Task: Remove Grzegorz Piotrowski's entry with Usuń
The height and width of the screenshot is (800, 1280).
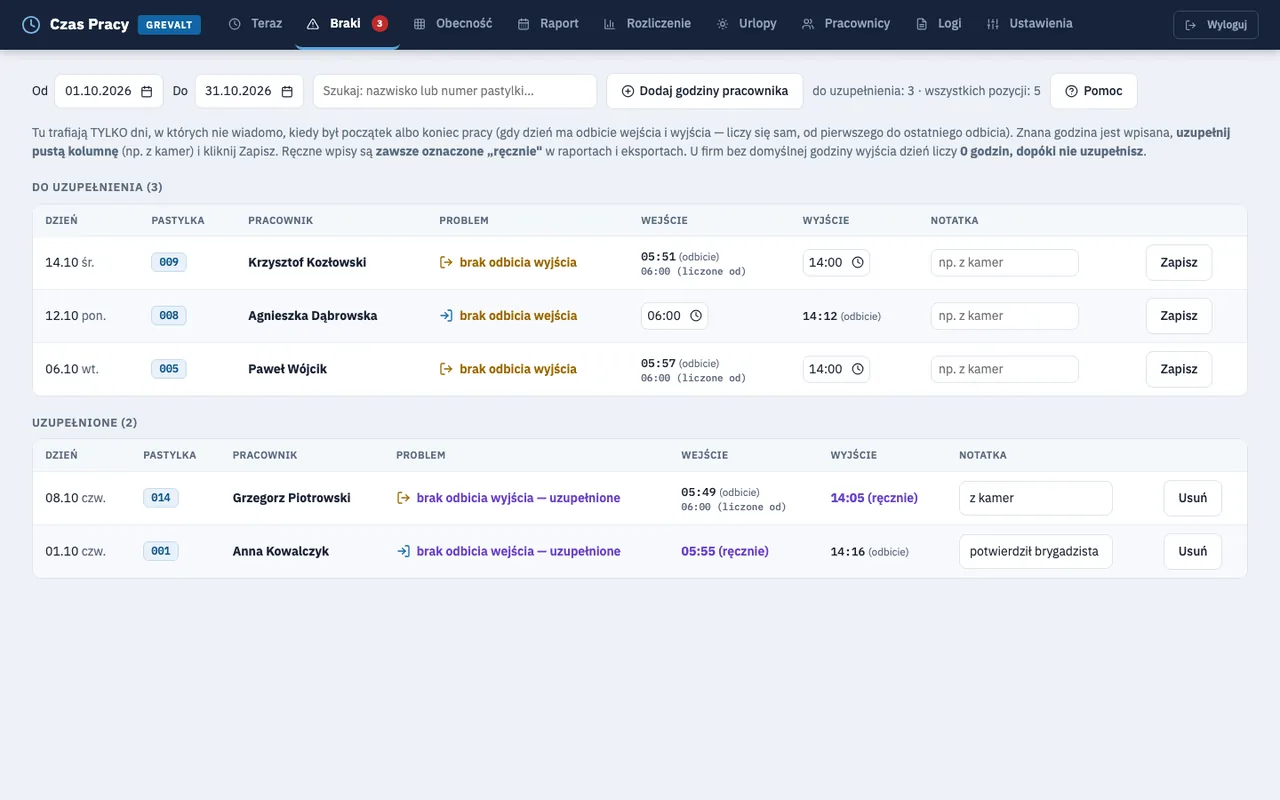Action: (x=1193, y=498)
